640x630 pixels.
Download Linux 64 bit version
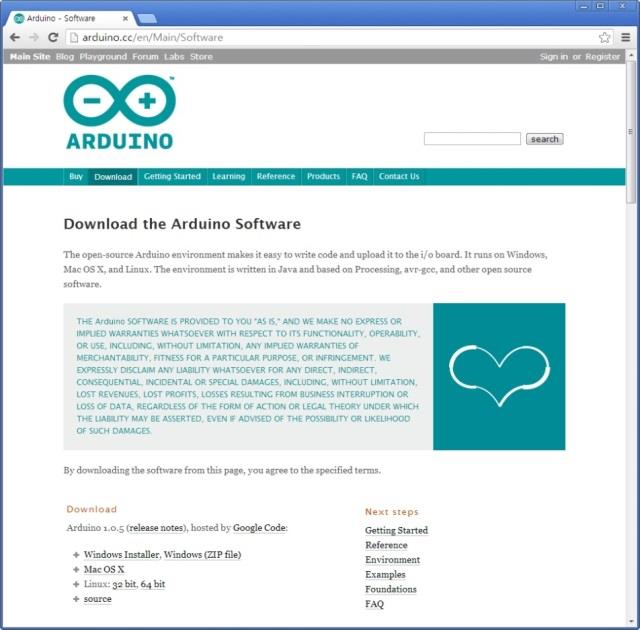(153, 584)
